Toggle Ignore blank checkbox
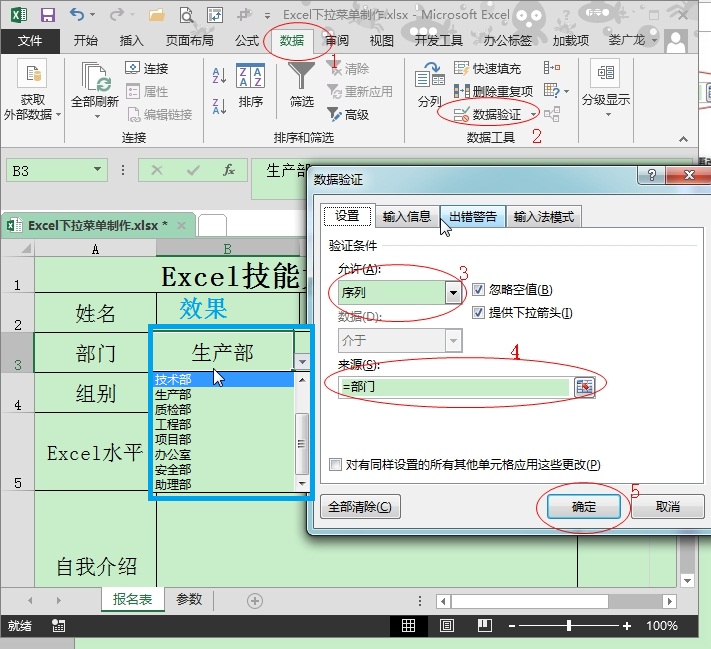The height and width of the screenshot is (649, 711). pos(478,289)
